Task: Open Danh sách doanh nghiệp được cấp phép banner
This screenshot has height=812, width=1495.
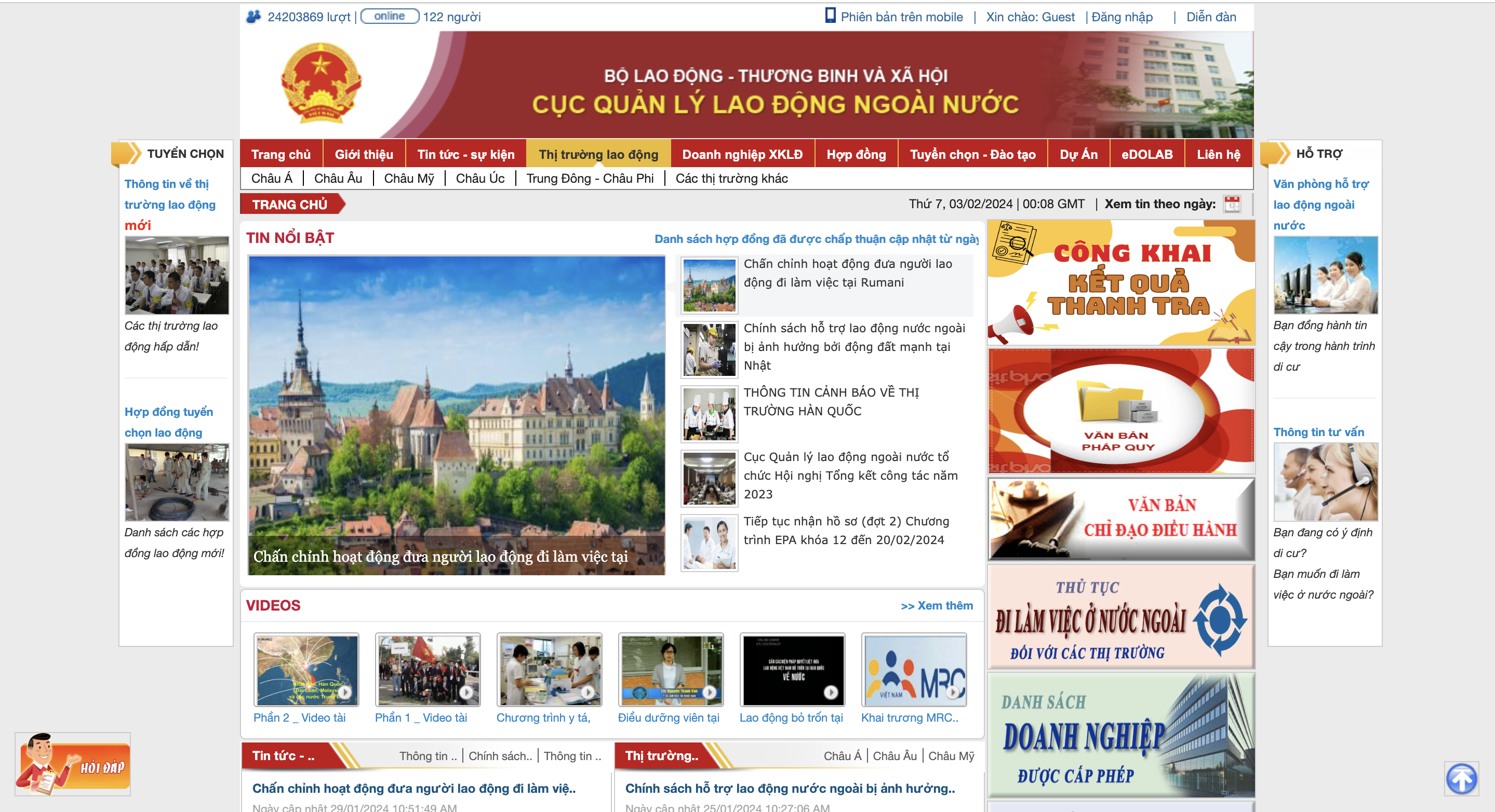Action: 1120,736
